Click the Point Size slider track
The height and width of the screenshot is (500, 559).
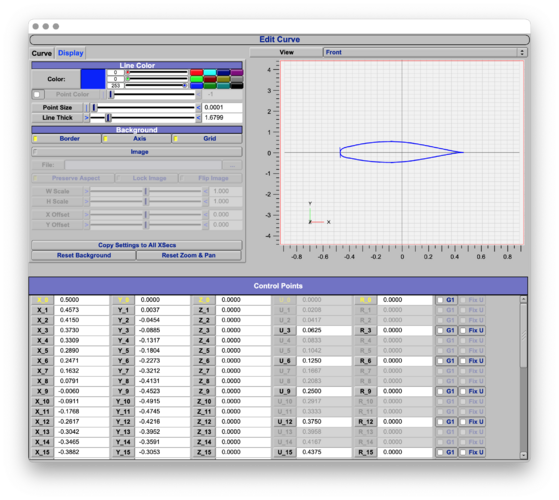coord(143,107)
